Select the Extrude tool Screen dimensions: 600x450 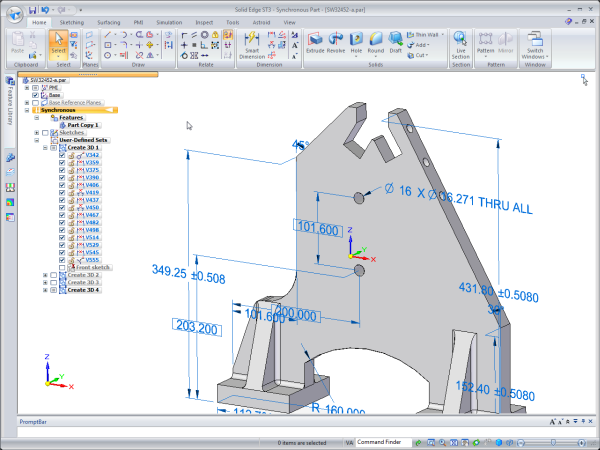pos(314,41)
